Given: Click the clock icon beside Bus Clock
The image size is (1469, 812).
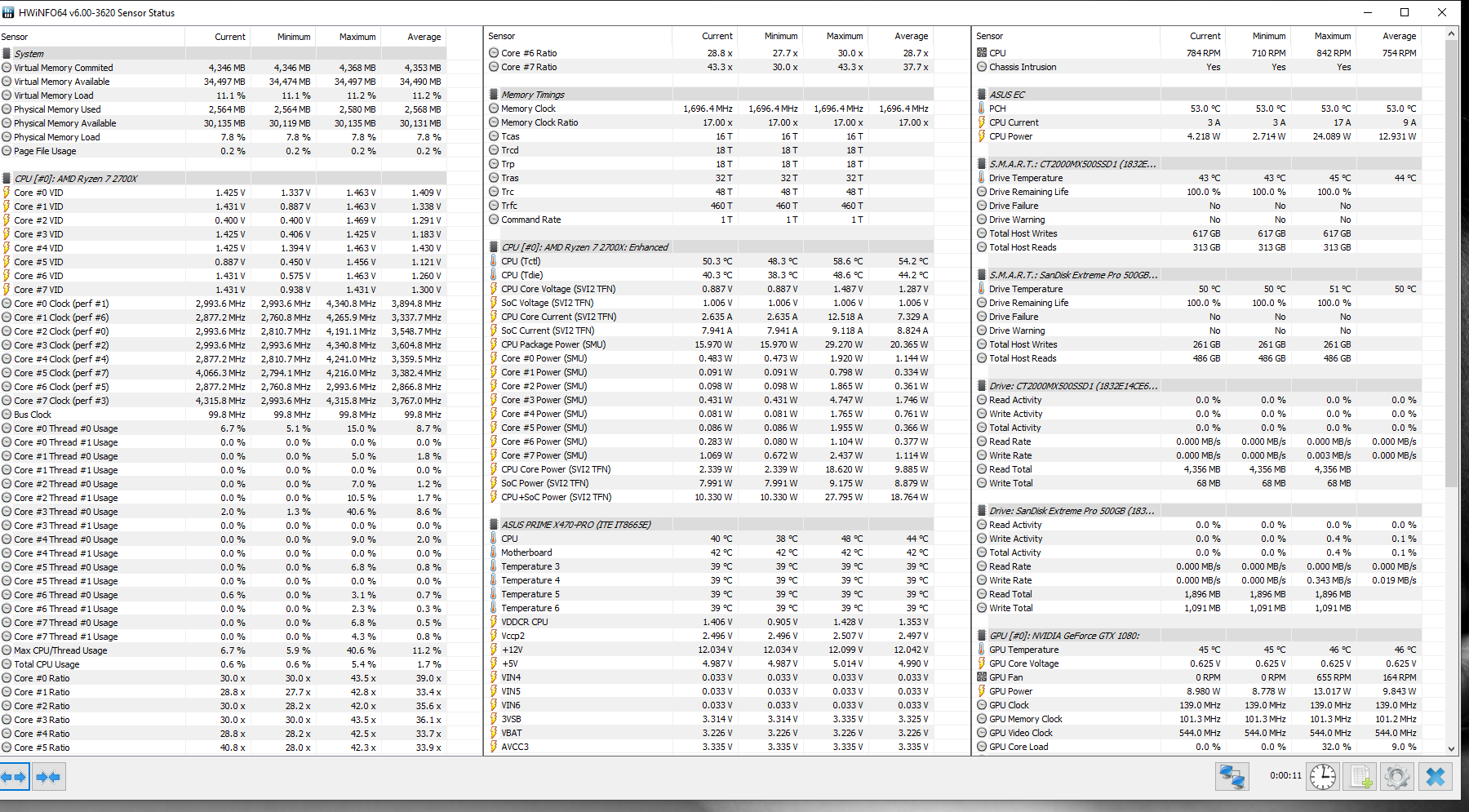Looking at the screenshot, I should pos(7,415).
